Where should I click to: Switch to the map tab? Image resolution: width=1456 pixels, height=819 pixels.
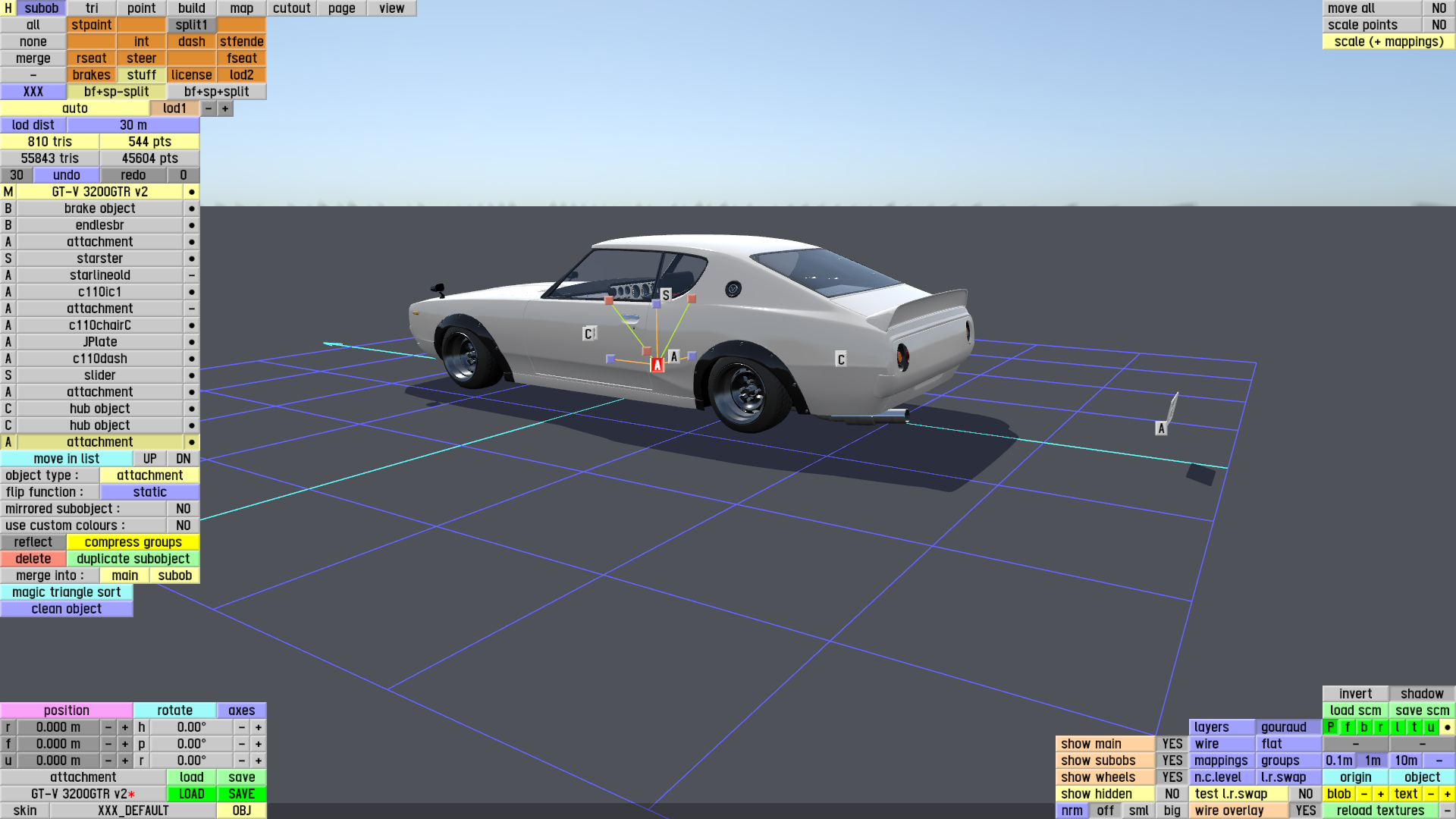click(241, 8)
